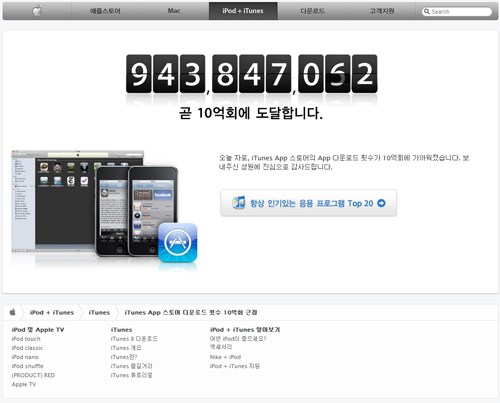
Task: Open the (PRODUCT) RED footer link
Action: click(x=33, y=375)
